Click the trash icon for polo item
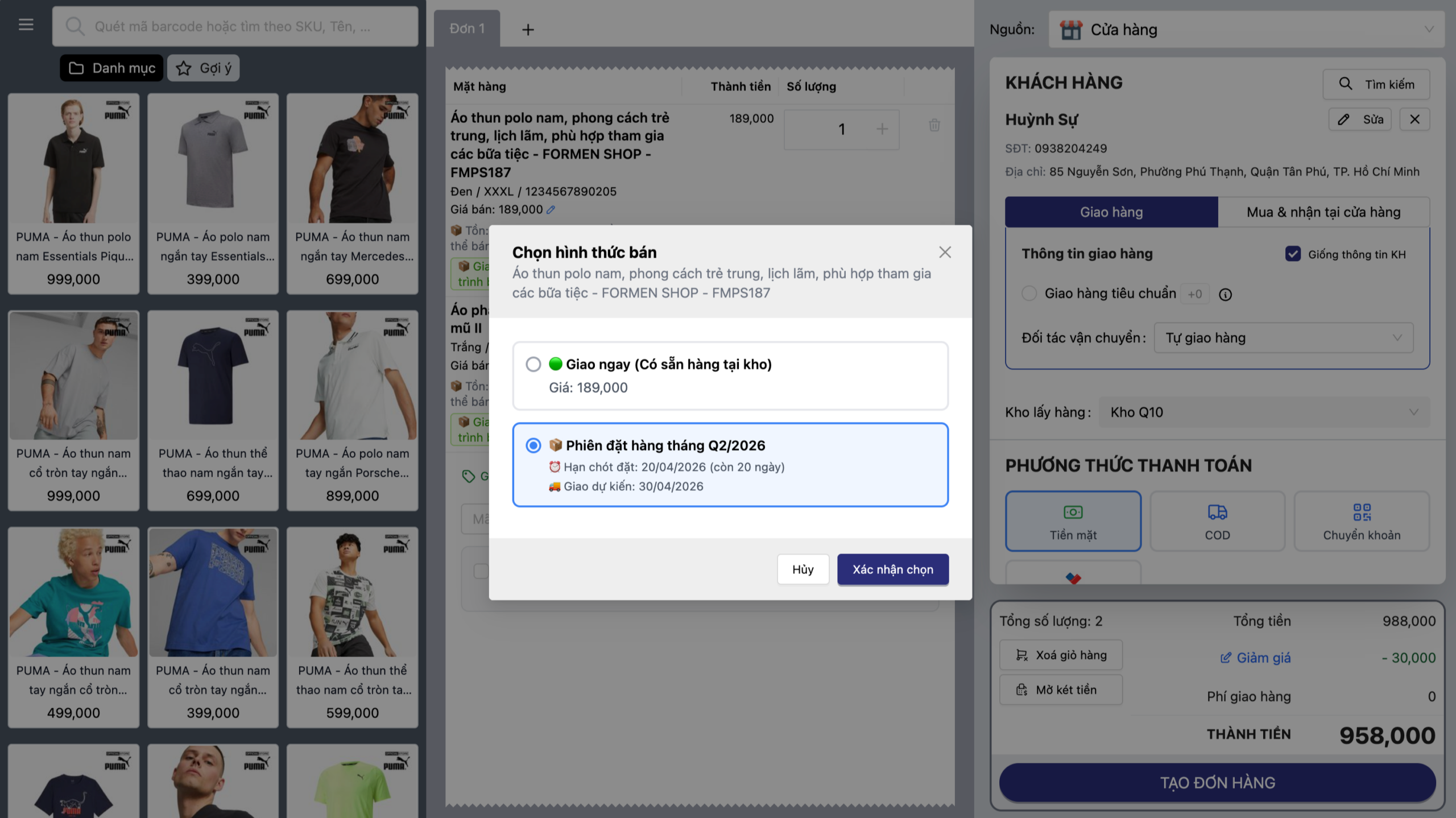 coord(934,125)
